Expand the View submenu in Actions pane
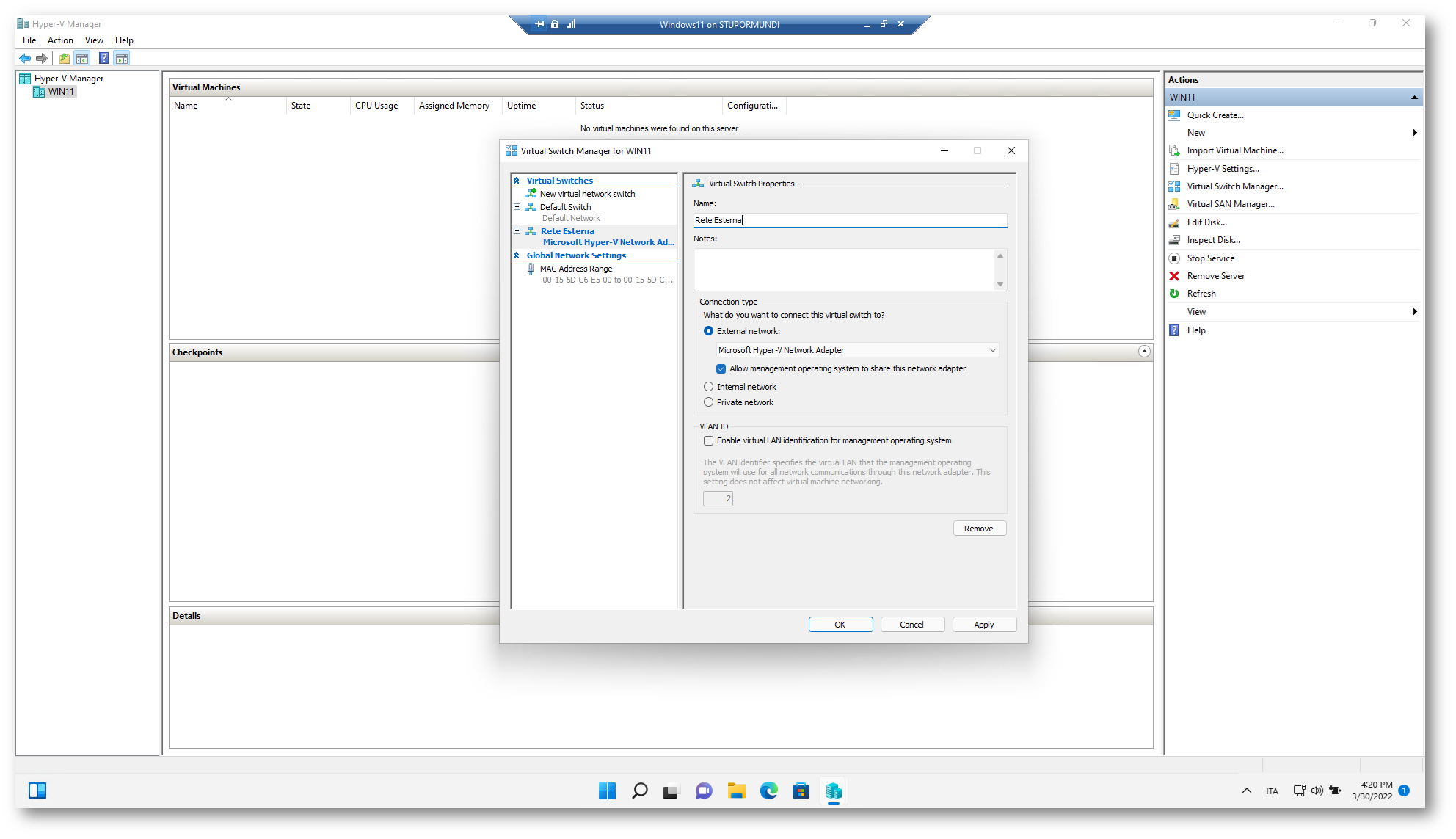 [1414, 312]
